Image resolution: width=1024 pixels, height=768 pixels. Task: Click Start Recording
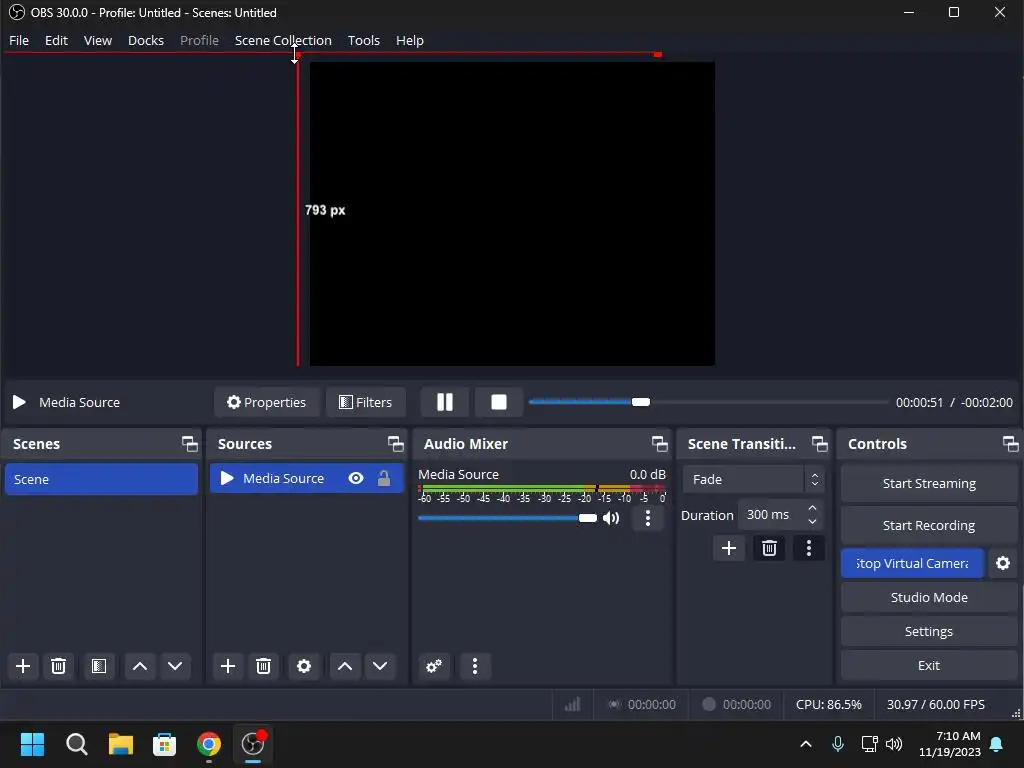click(929, 526)
